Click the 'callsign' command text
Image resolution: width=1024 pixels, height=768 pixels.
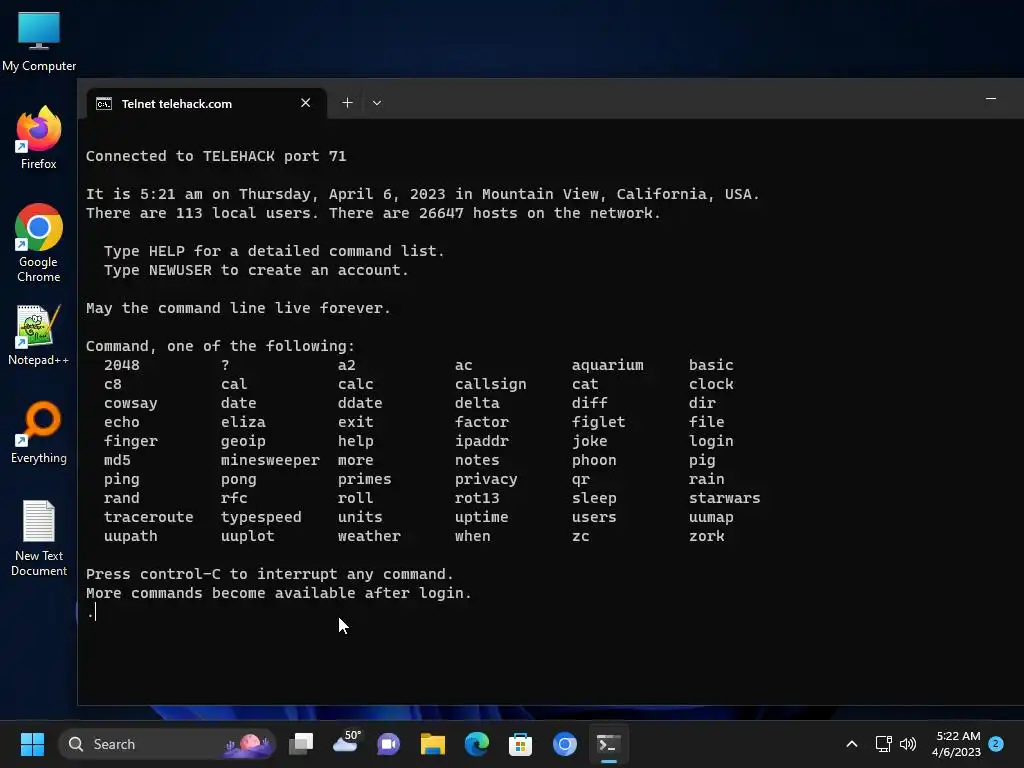[490, 385]
